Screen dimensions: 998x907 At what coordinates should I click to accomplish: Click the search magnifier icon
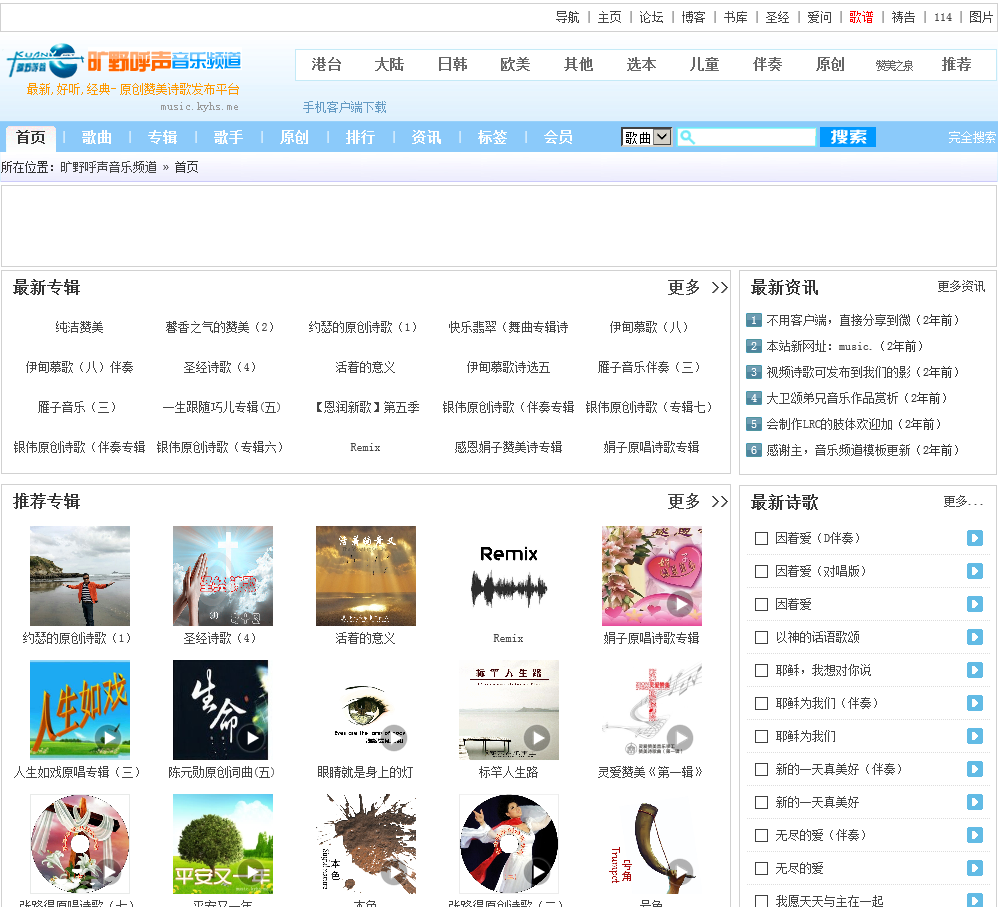pyautogui.click(x=687, y=137)
